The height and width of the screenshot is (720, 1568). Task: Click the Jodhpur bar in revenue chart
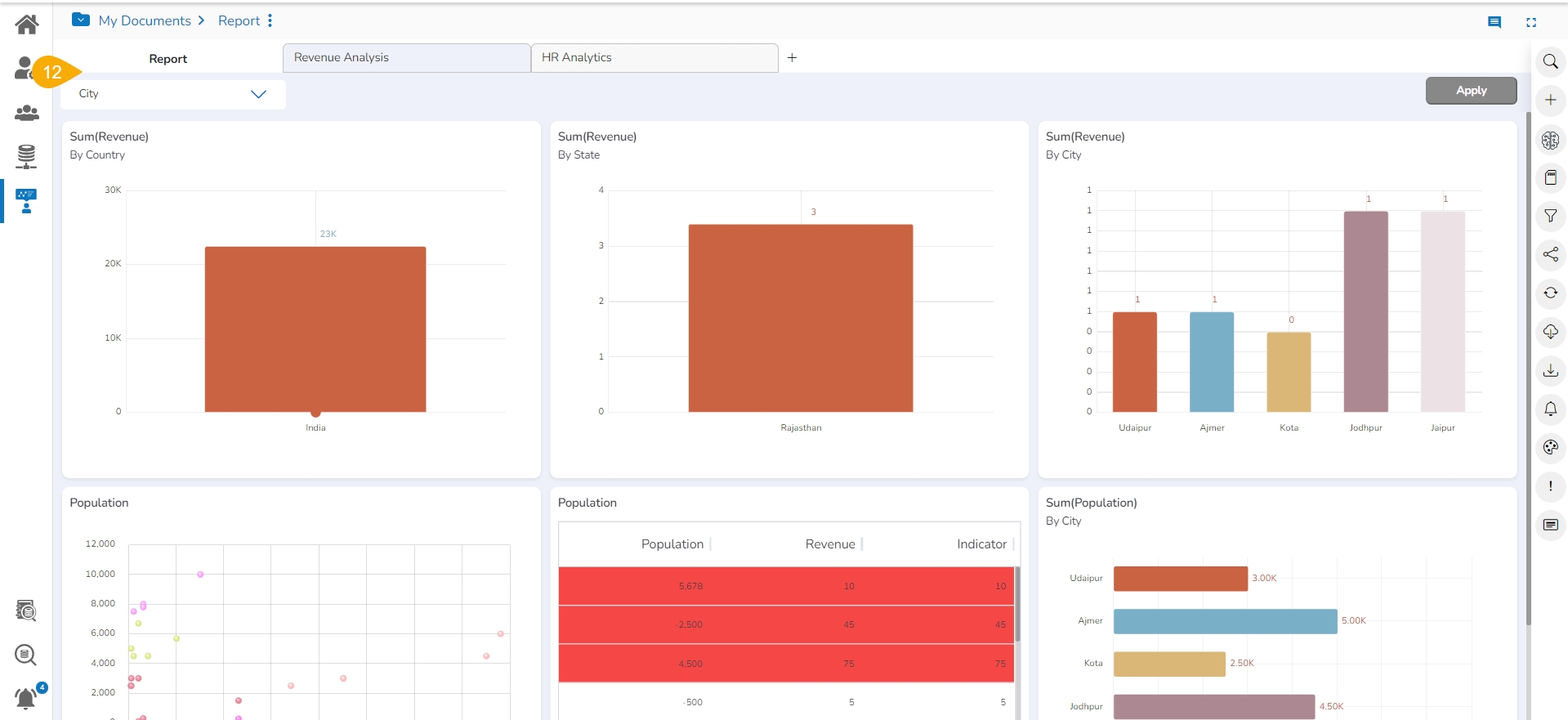[x=1365, y=311]
